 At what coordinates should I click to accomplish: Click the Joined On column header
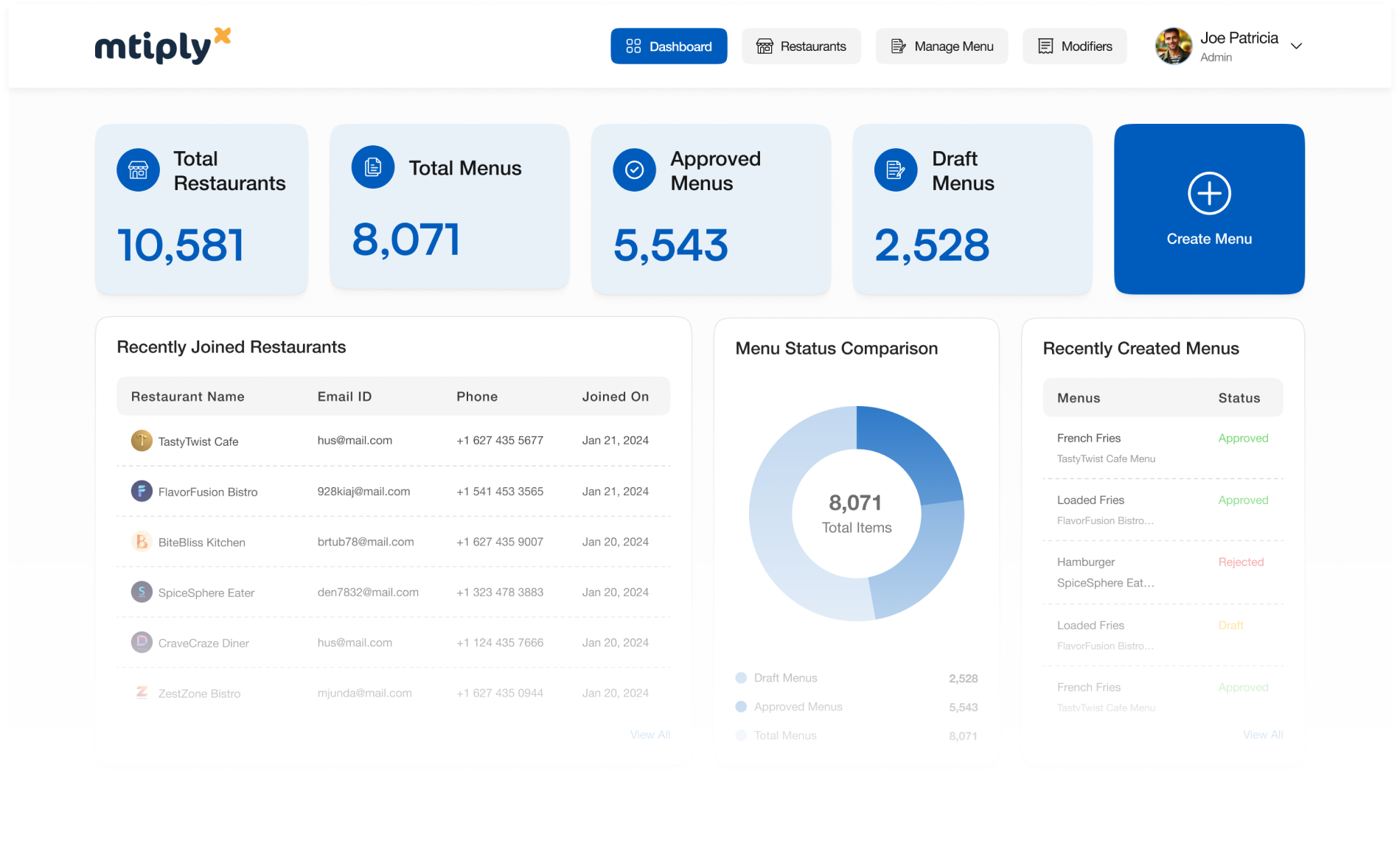(616, 396)
